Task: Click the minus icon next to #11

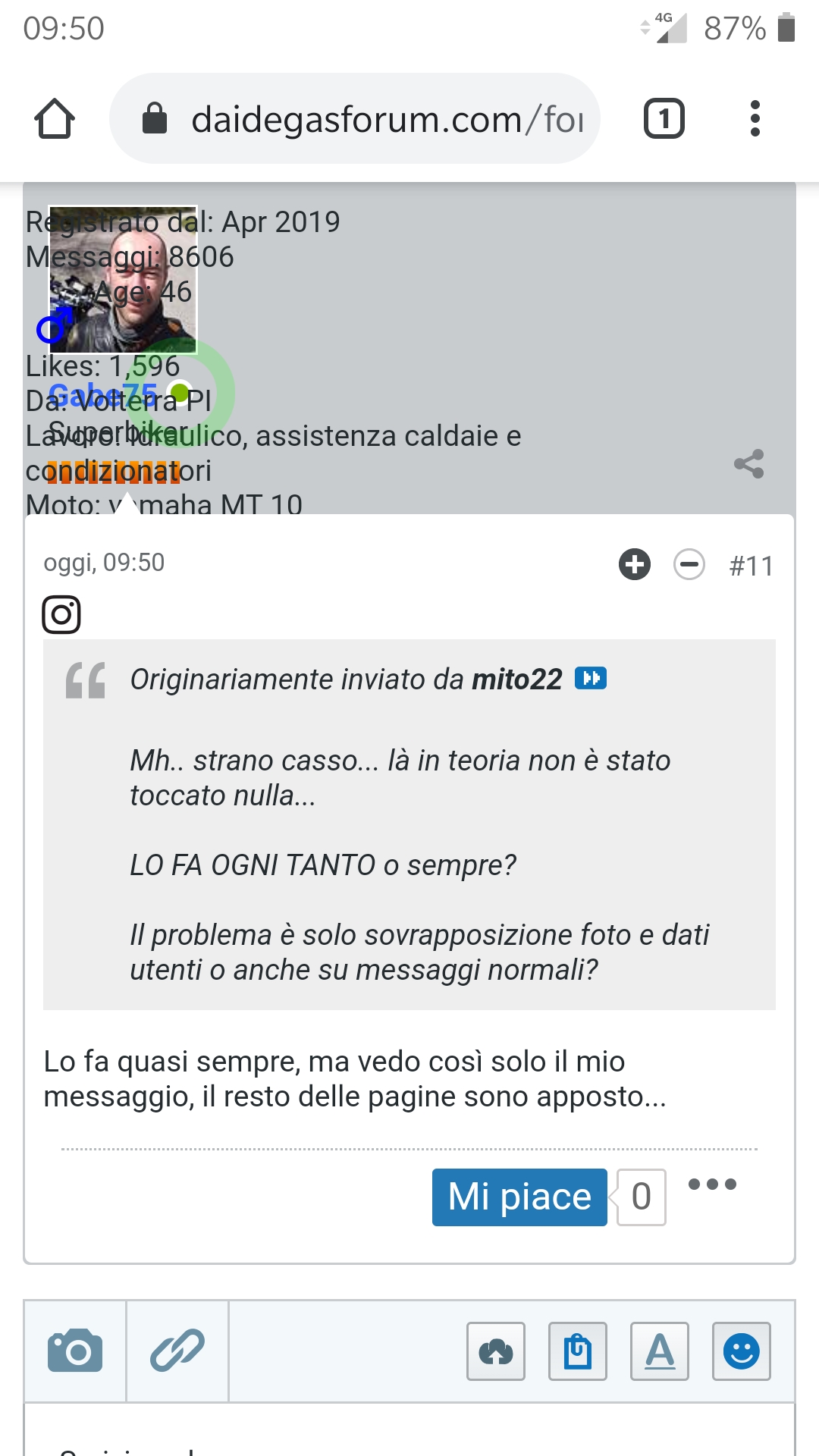Action: 689,564
